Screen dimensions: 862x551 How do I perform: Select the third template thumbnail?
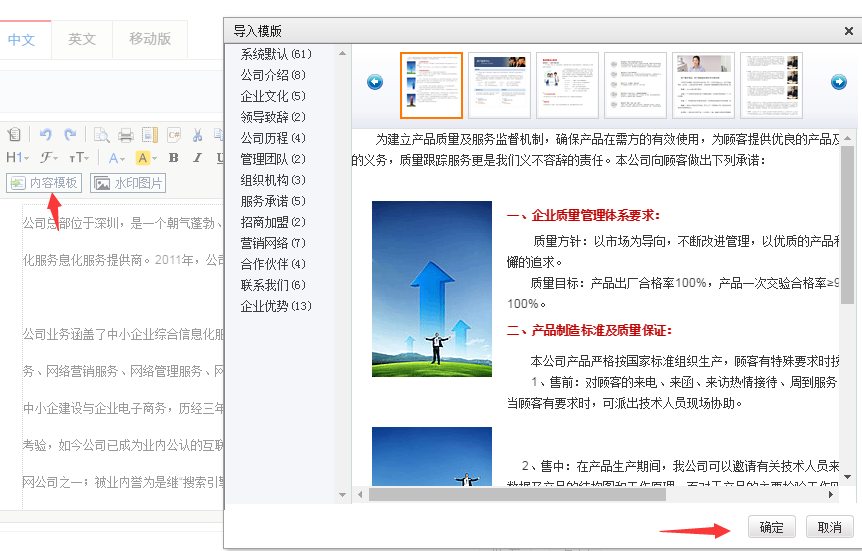pos(567,85)
